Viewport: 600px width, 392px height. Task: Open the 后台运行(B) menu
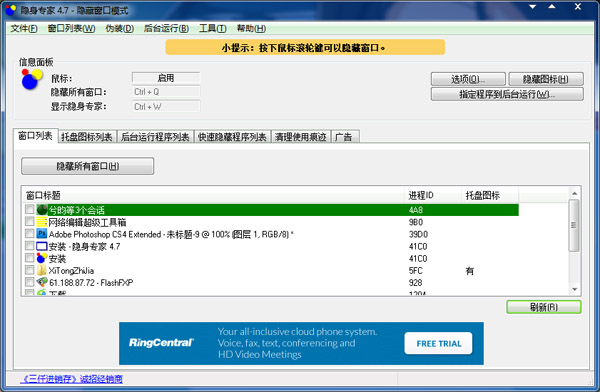point(166,28)
